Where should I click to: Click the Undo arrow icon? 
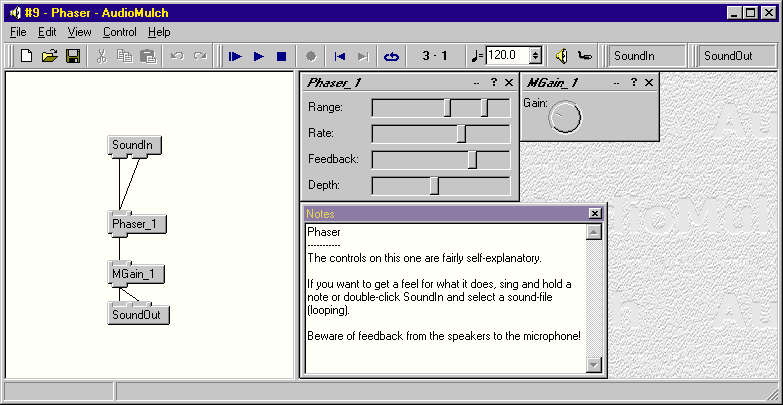click(x=177, y=56)
